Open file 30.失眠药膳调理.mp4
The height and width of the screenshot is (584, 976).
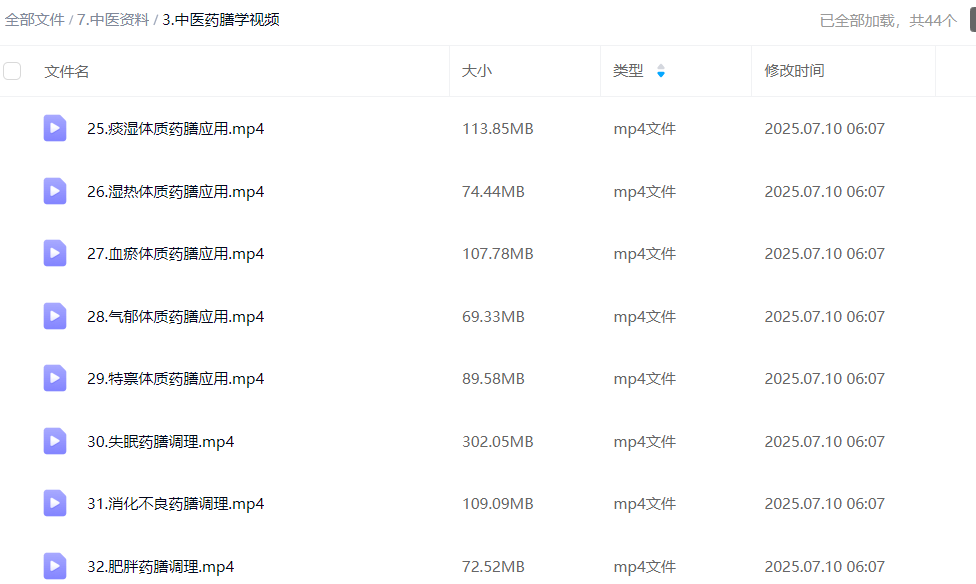pos(160,441)
